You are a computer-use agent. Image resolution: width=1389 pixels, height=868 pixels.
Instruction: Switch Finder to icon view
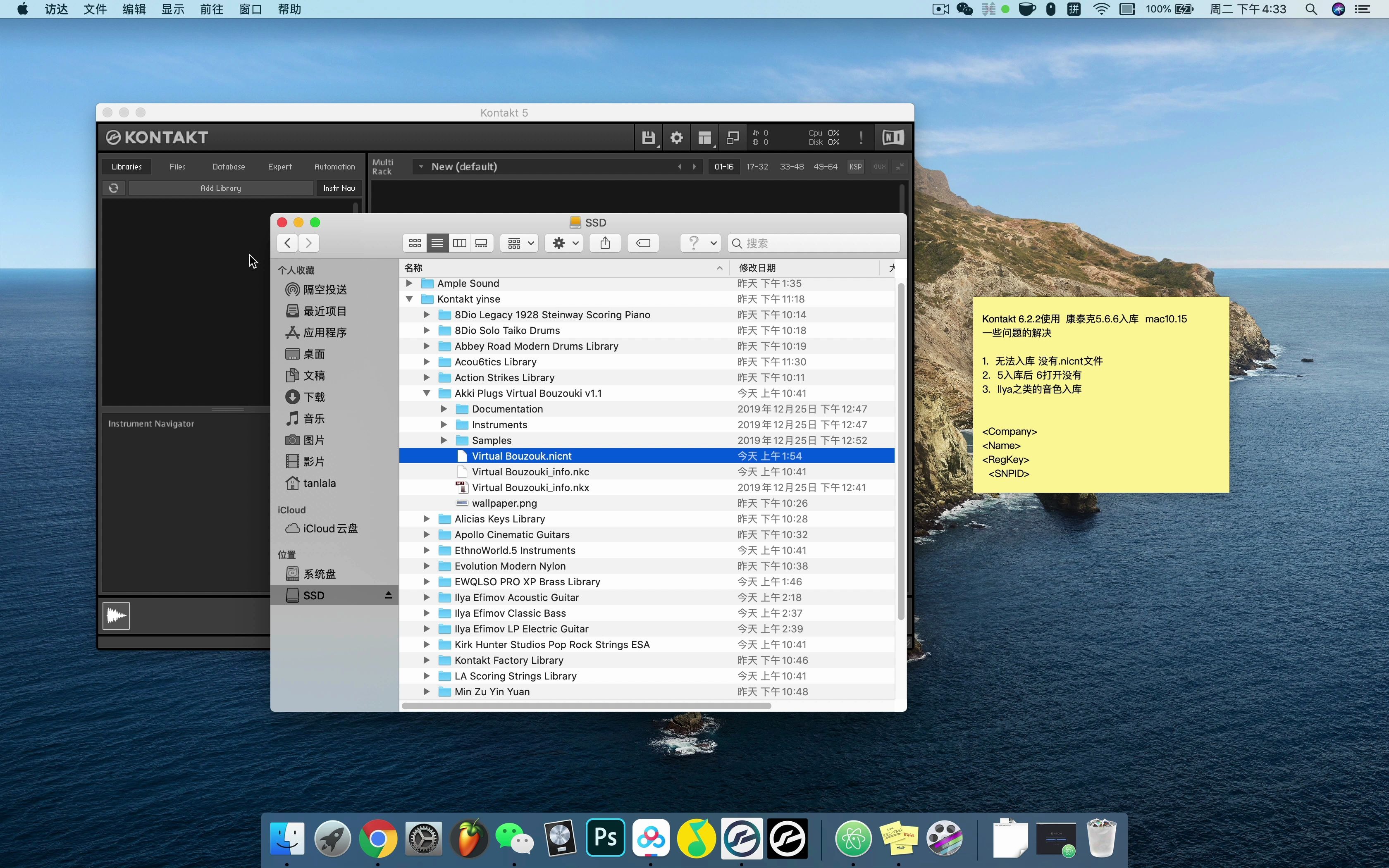[415, 243]
